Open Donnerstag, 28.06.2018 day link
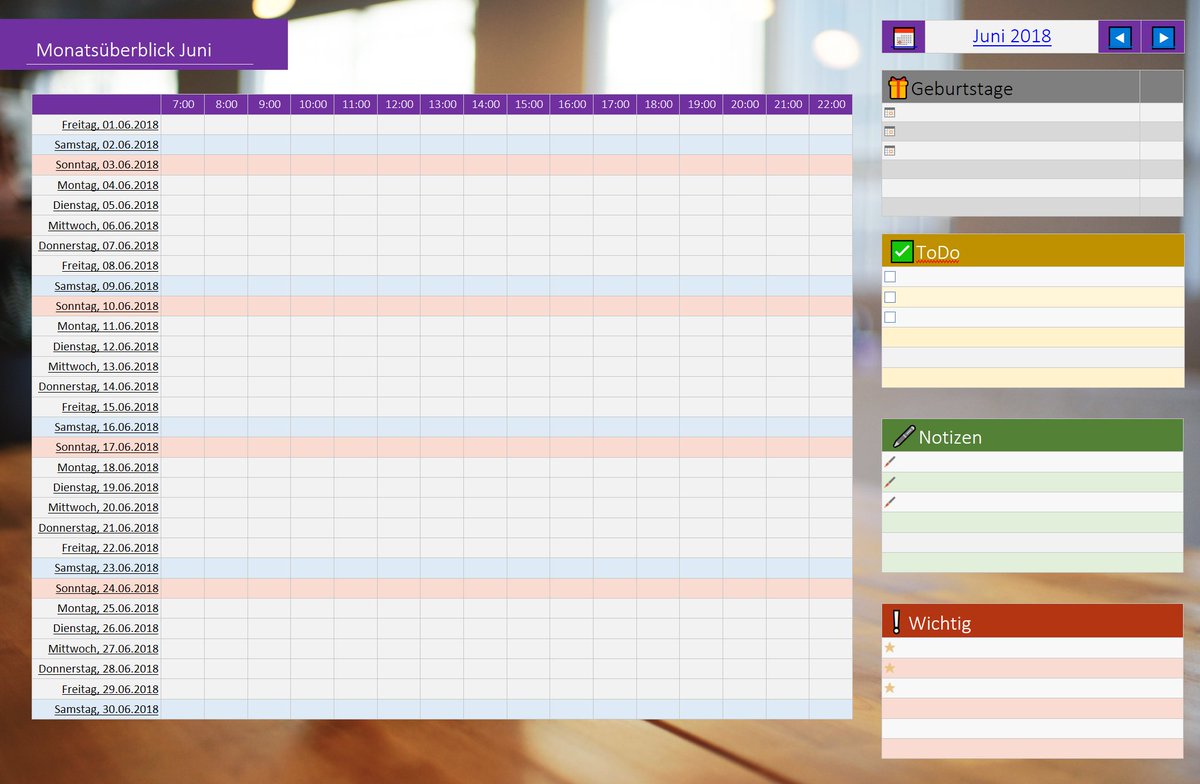The height and width of the screenshot is (784, 1200). pyautogui.click(x=99, y=669)
